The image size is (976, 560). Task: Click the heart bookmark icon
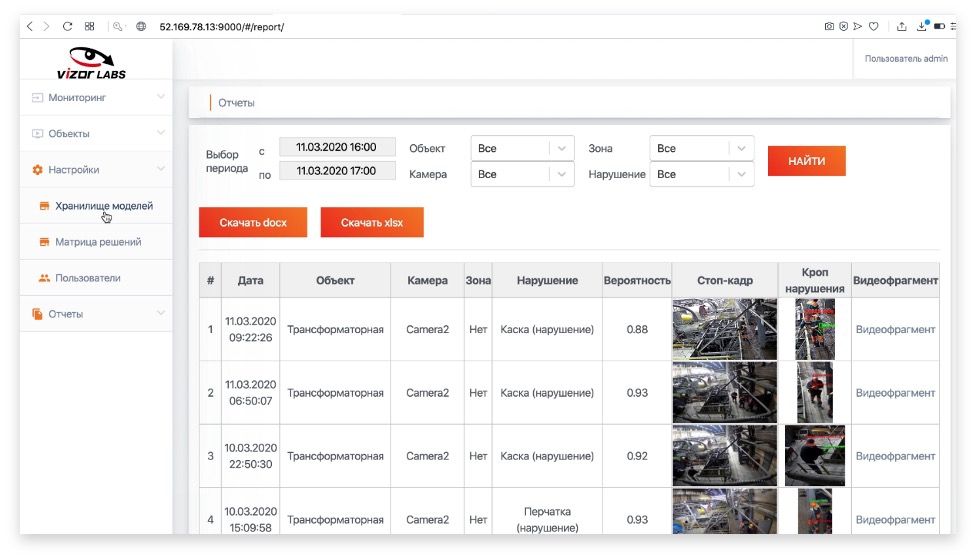pos(872,26)
